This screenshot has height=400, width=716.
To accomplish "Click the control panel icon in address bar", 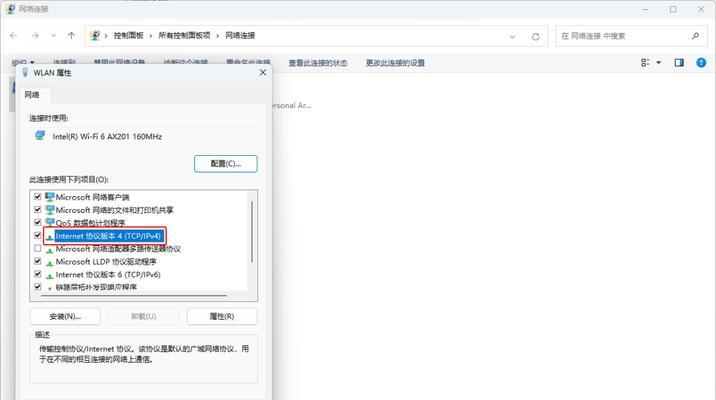I will point(95,36).
